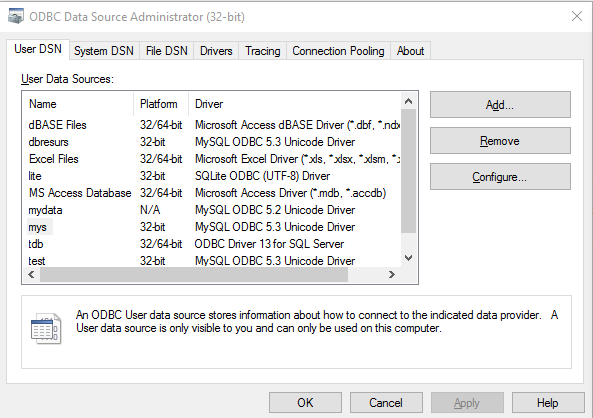Click the Apply button
The image size is (593, 418).
pyautogui.click(x=467, y=402)
